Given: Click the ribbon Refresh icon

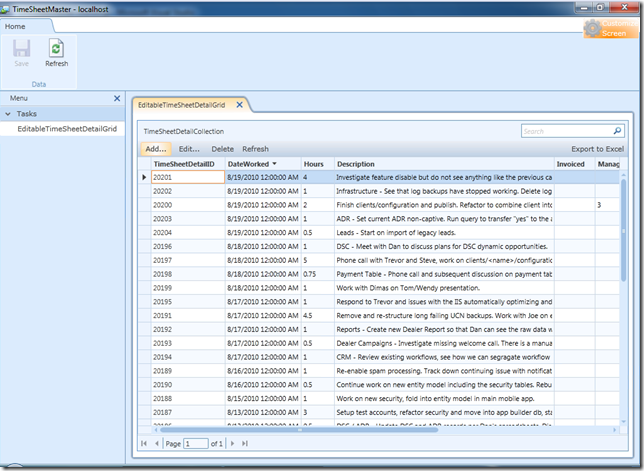Looking at the screenshot, I should pyautogui.click(x=56, y=48).
